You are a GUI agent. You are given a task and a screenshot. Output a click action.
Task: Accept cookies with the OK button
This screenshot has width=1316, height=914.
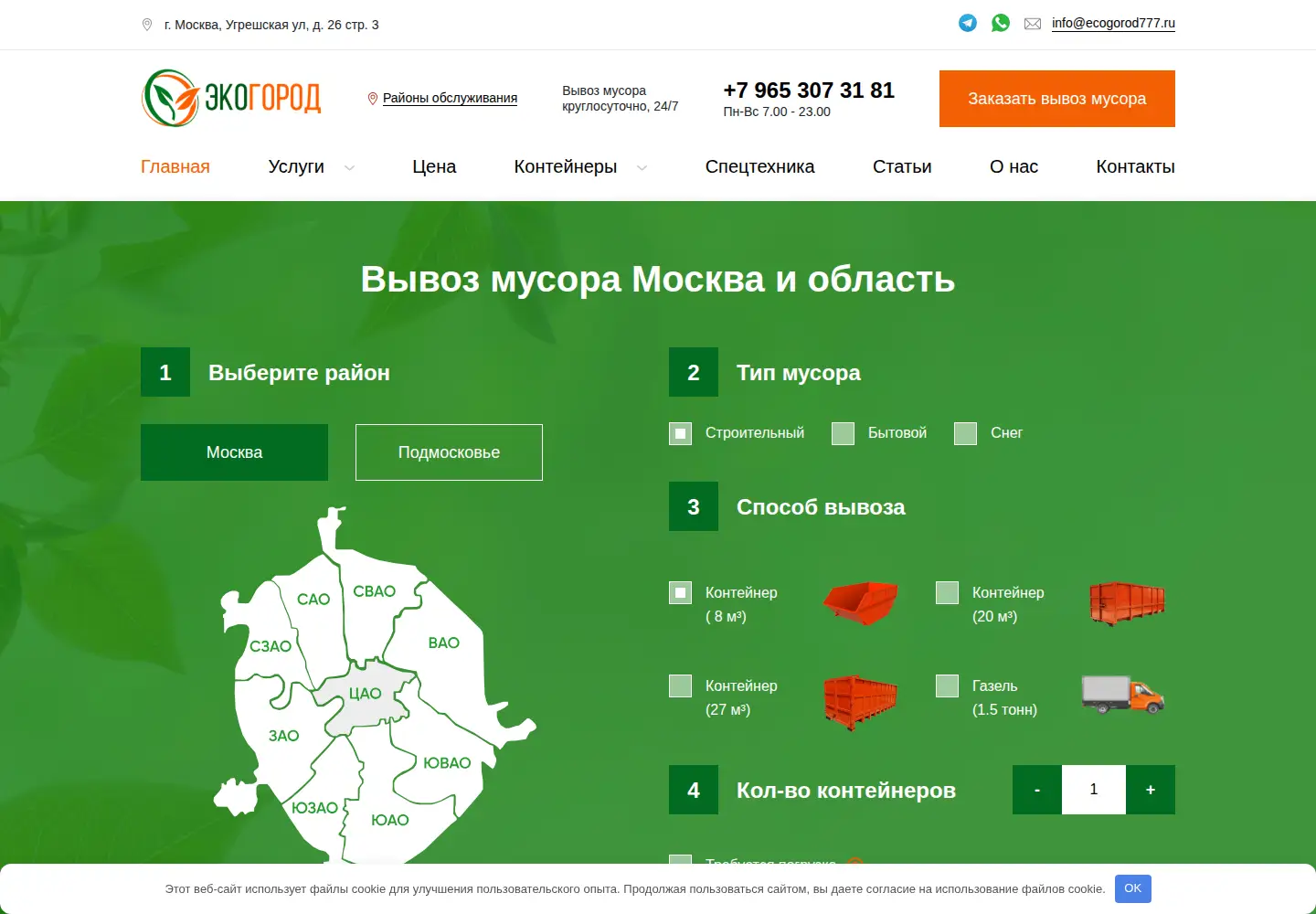click(x=1133, y=888)
